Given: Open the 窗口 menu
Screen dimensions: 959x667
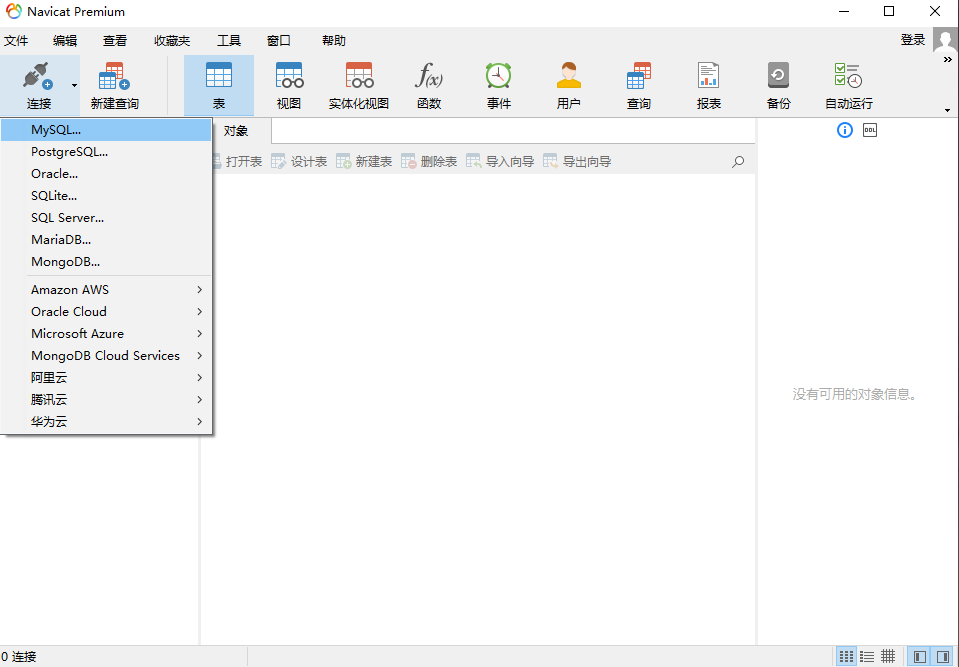Looking at the screenshot, I should click(279, 40).
